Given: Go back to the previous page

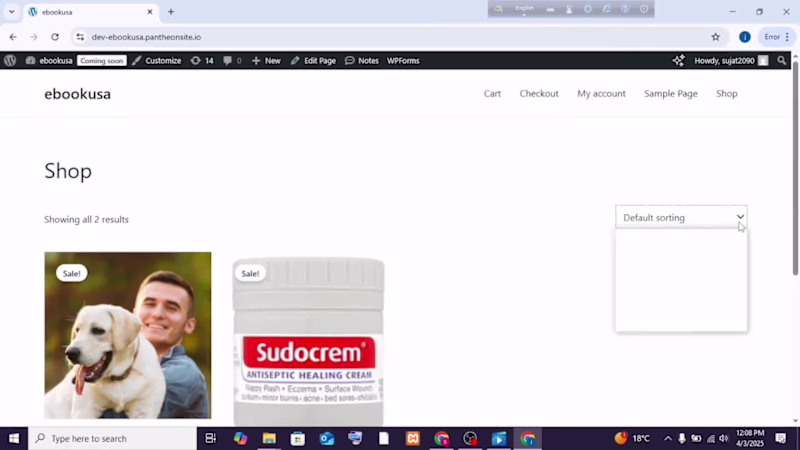Looking at the screenshot, I should coord(13,37).
